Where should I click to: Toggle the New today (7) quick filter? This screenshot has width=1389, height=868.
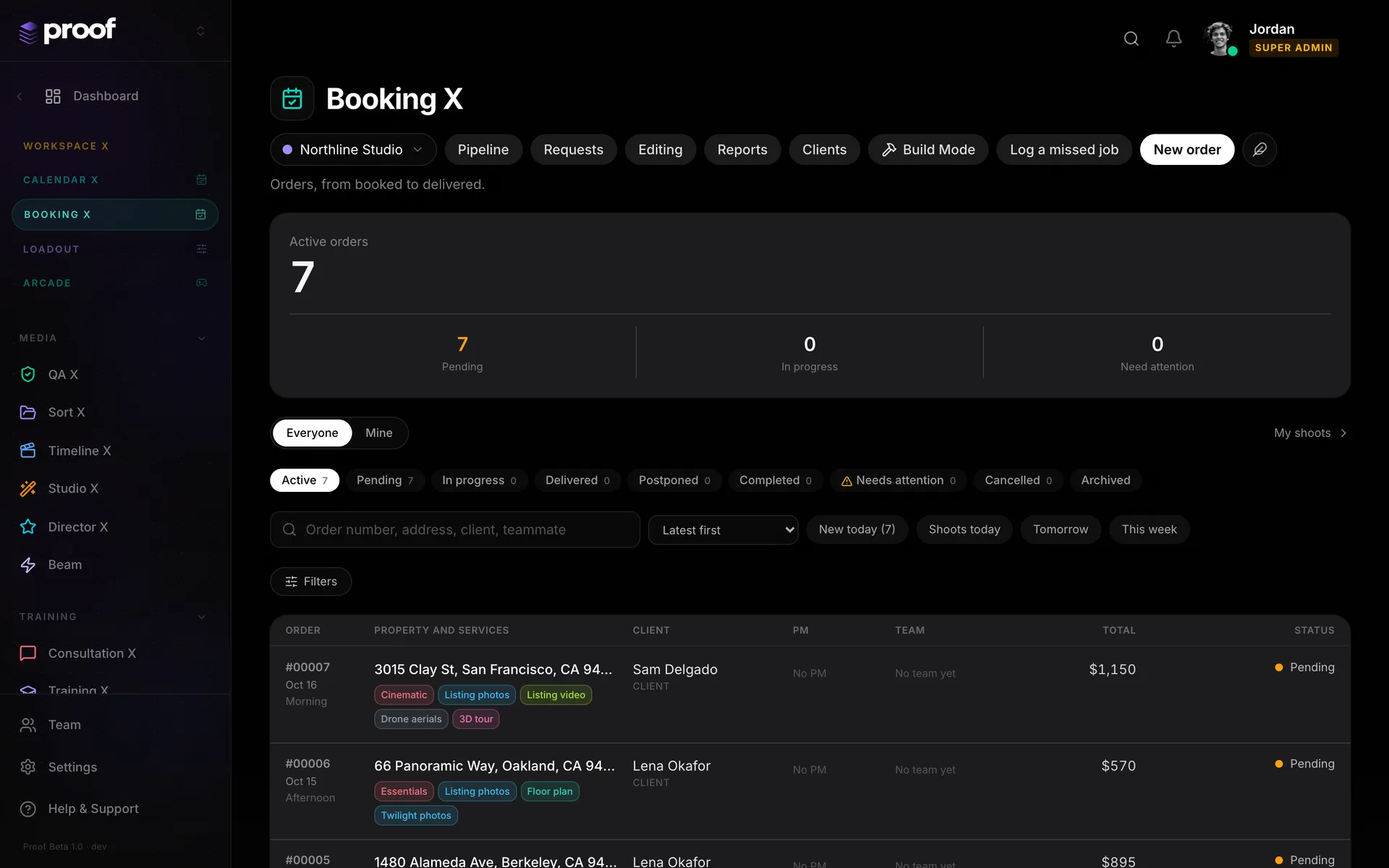(857, 529)
